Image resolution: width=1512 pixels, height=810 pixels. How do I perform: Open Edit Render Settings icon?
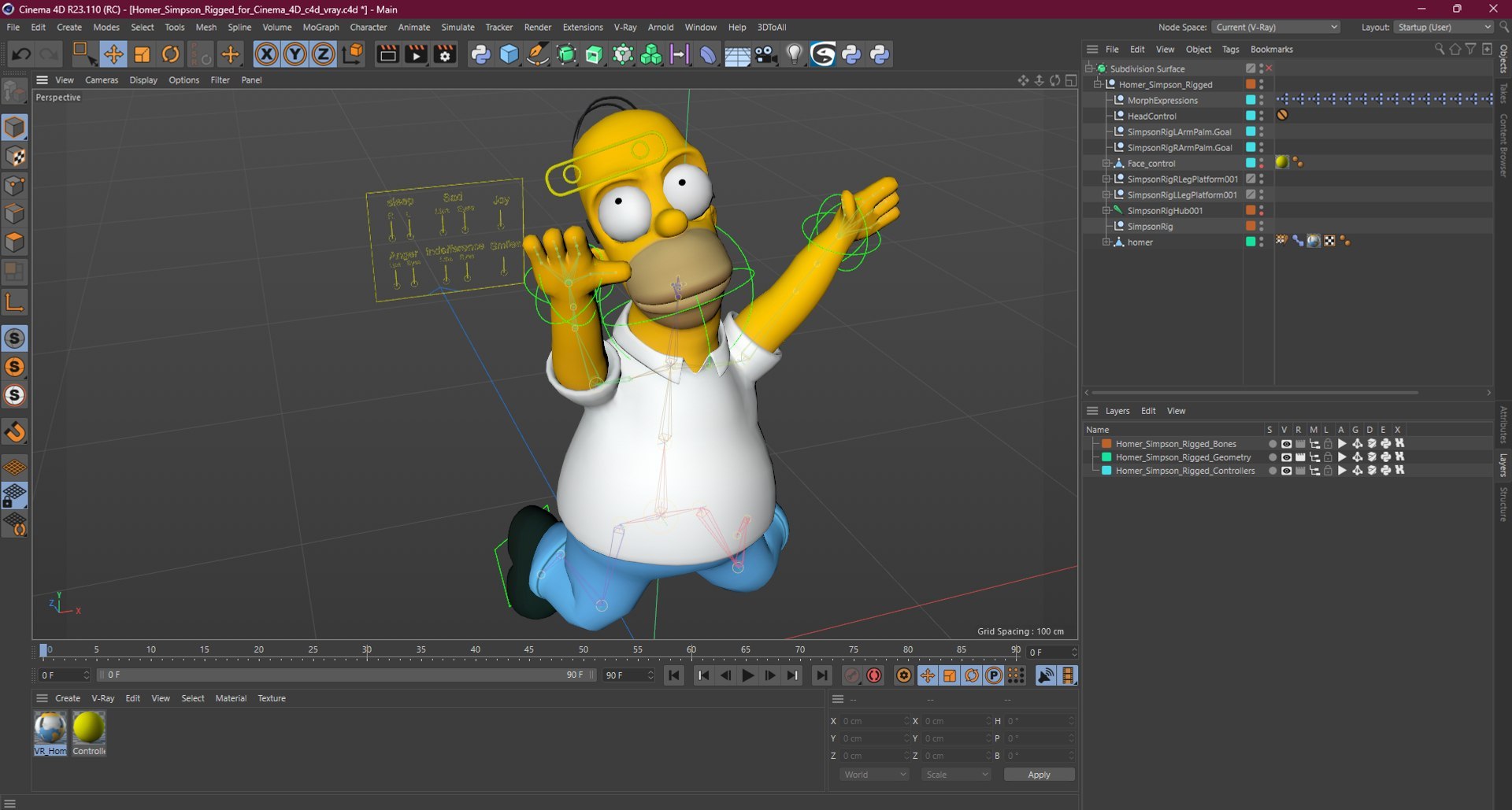(445, 54)
